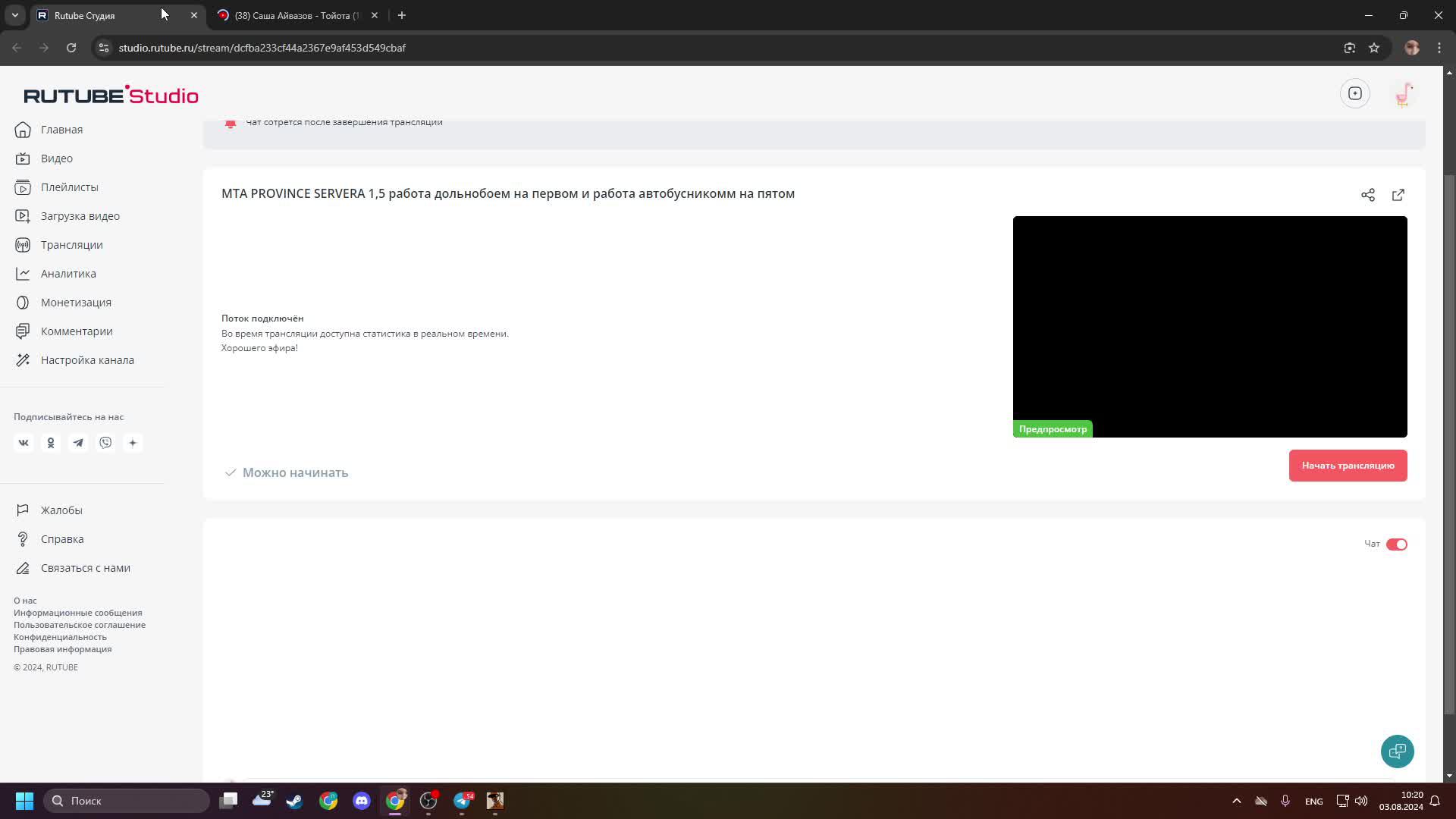Open Аналитика in the sidebar
The image size is (1456, 819).
(68, 274)
